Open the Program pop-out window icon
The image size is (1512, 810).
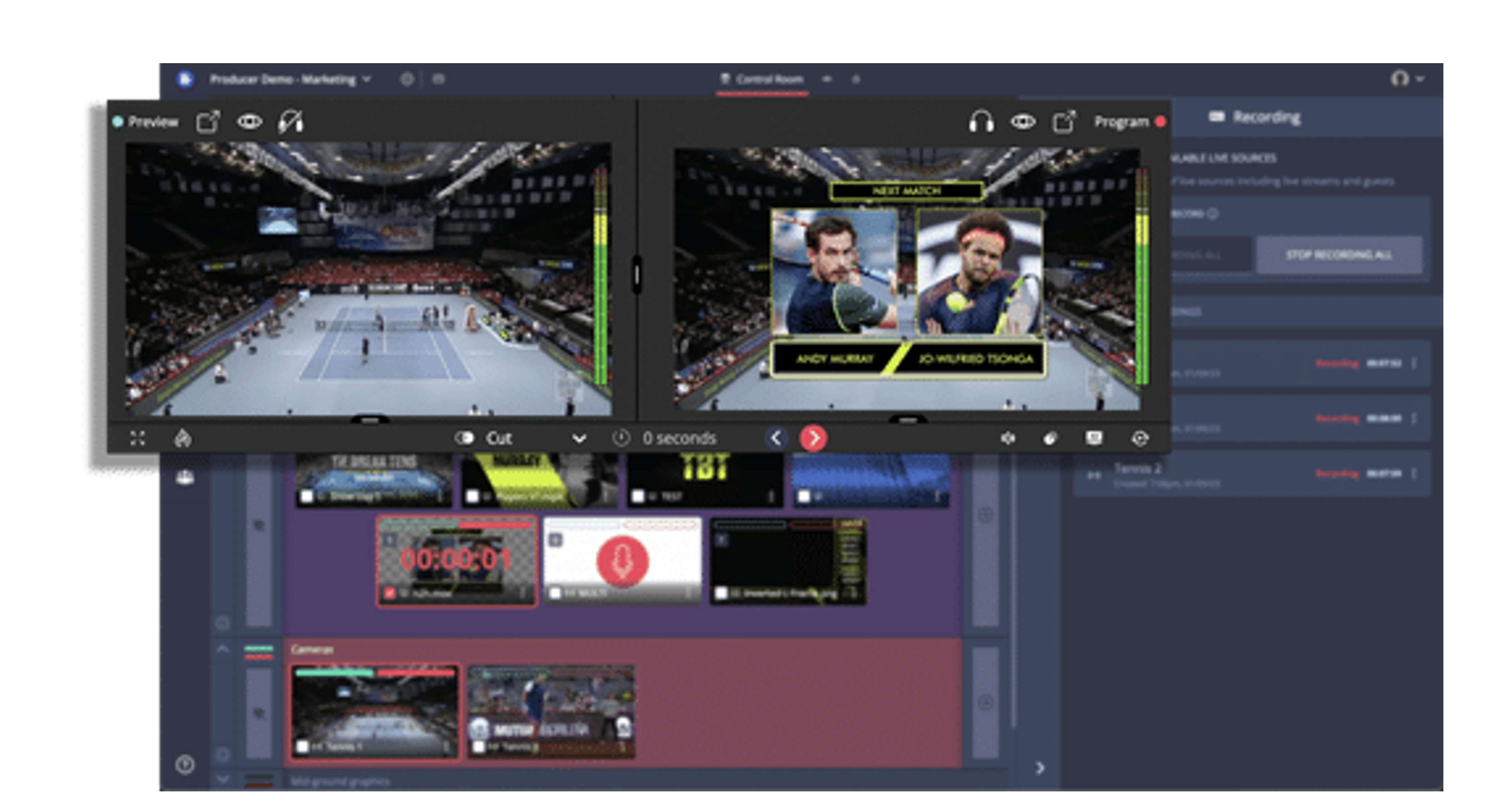coord(1063,121)
